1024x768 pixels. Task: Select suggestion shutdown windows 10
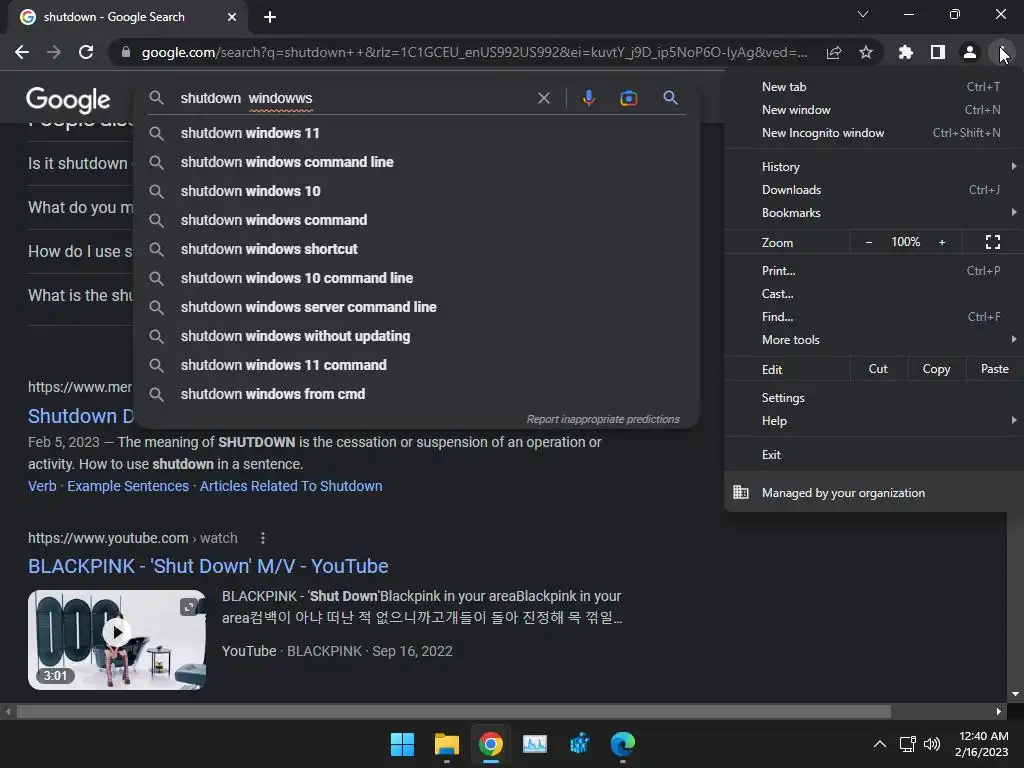tap(416, 191)
